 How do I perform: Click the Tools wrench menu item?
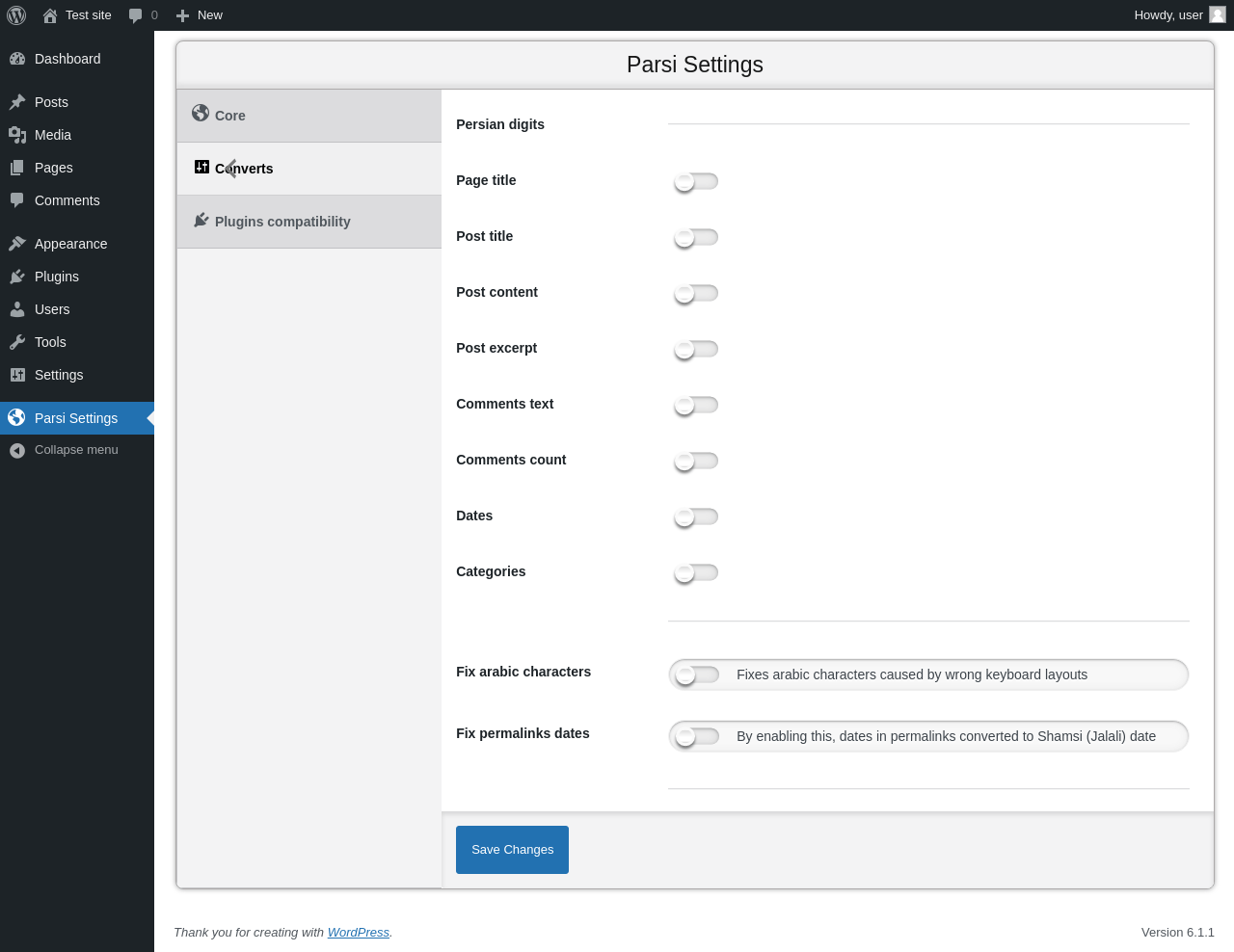tap(50, 342)
